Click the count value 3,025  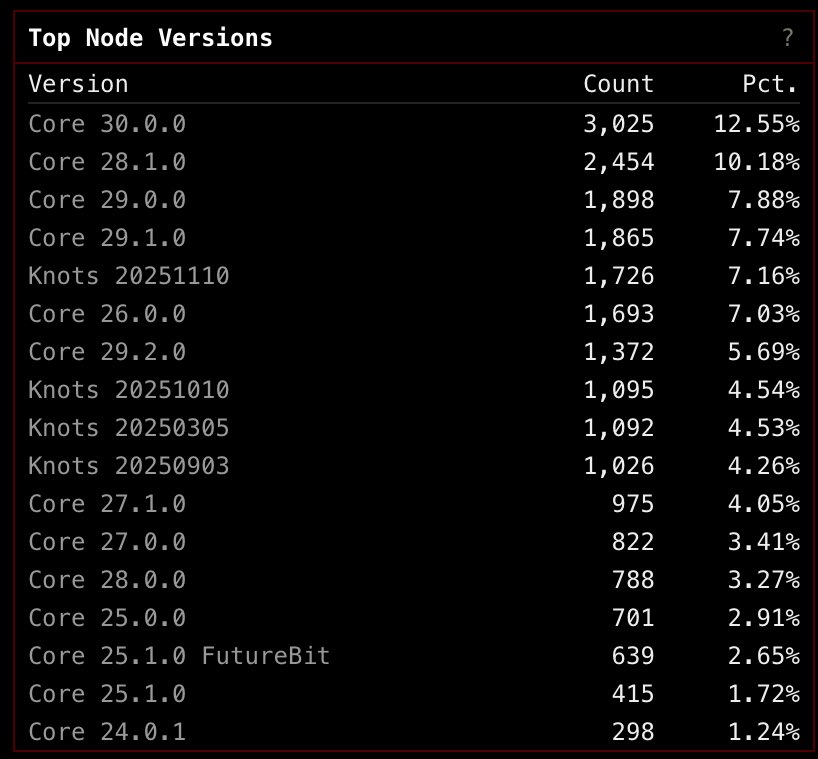(x=618, y=124)
